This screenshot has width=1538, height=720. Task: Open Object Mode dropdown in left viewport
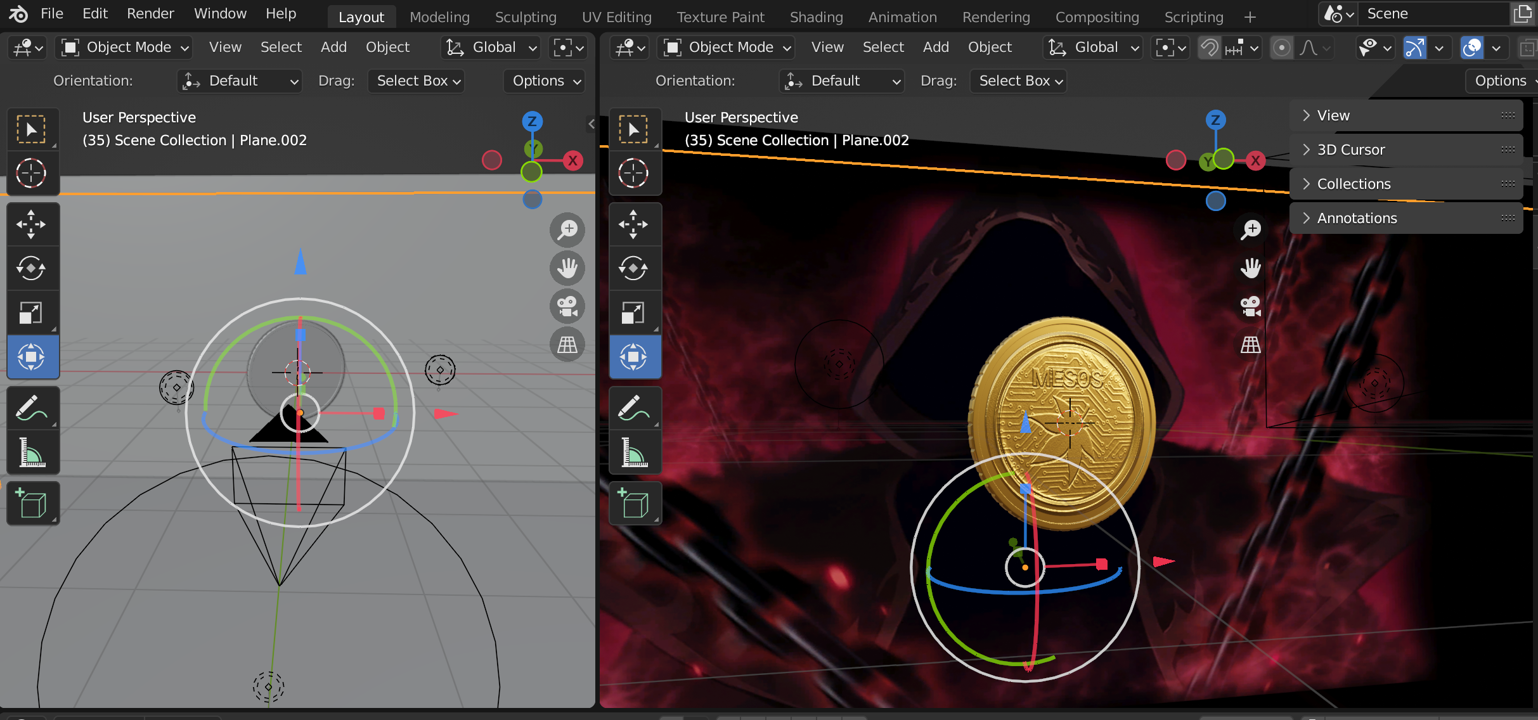click(x=125, y=47)
